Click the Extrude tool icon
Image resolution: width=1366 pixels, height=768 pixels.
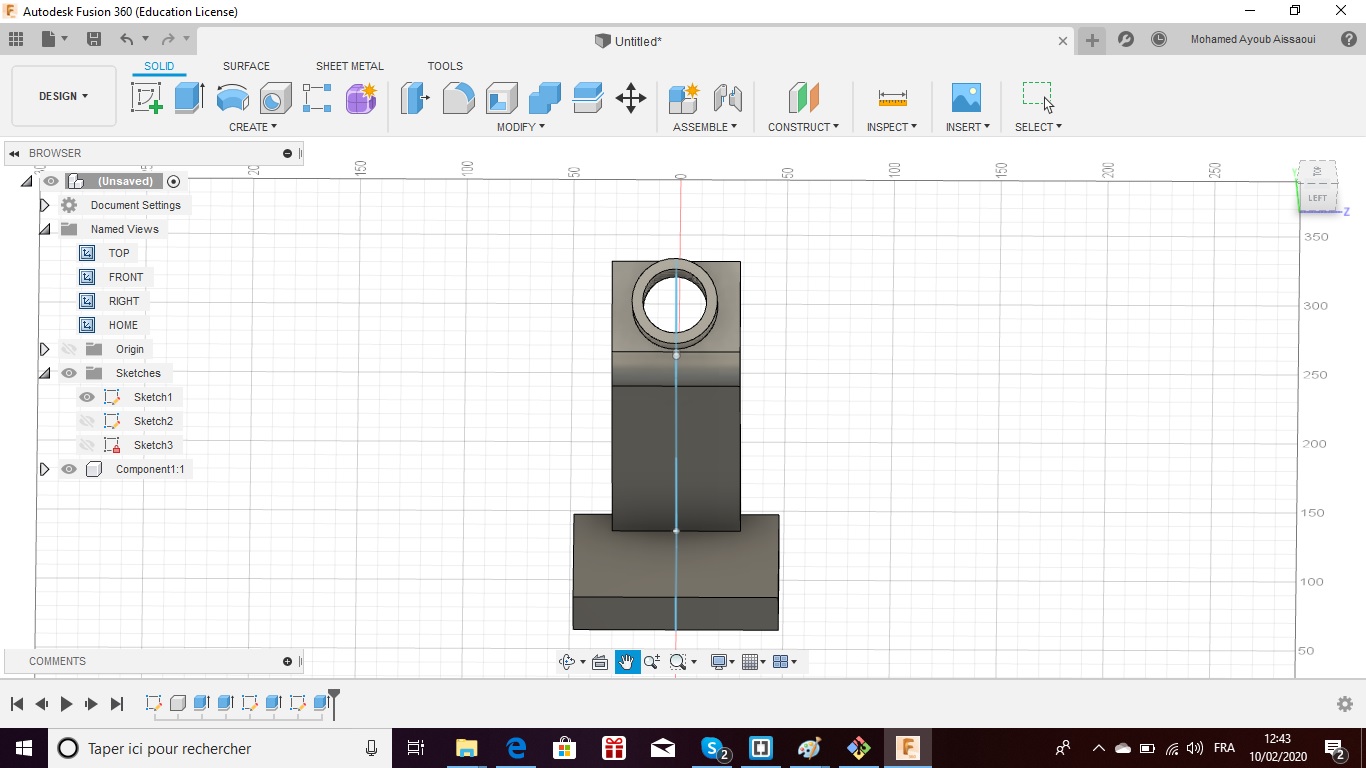(189, 98)
